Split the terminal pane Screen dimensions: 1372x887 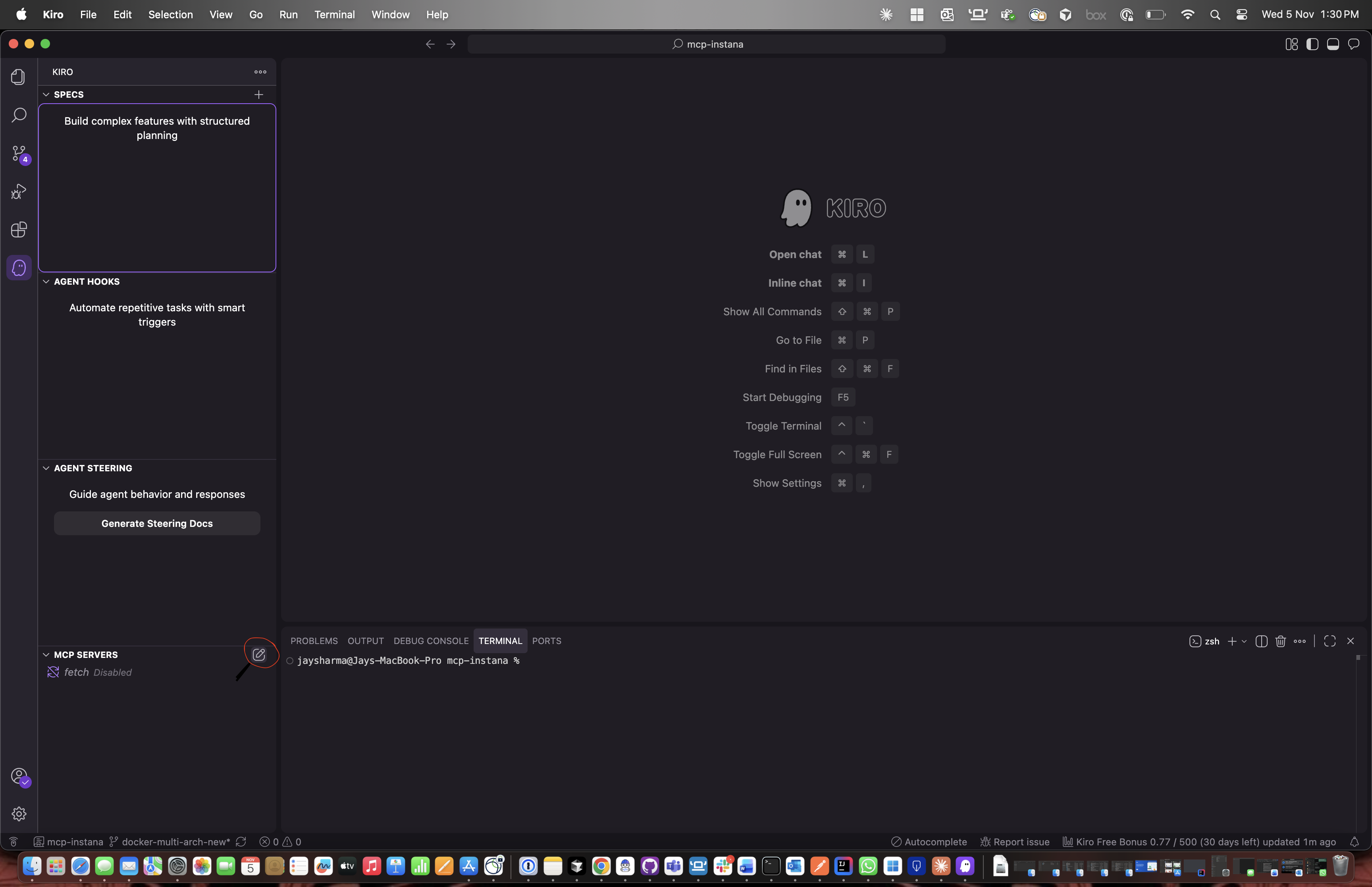[x=1261, y=641]
